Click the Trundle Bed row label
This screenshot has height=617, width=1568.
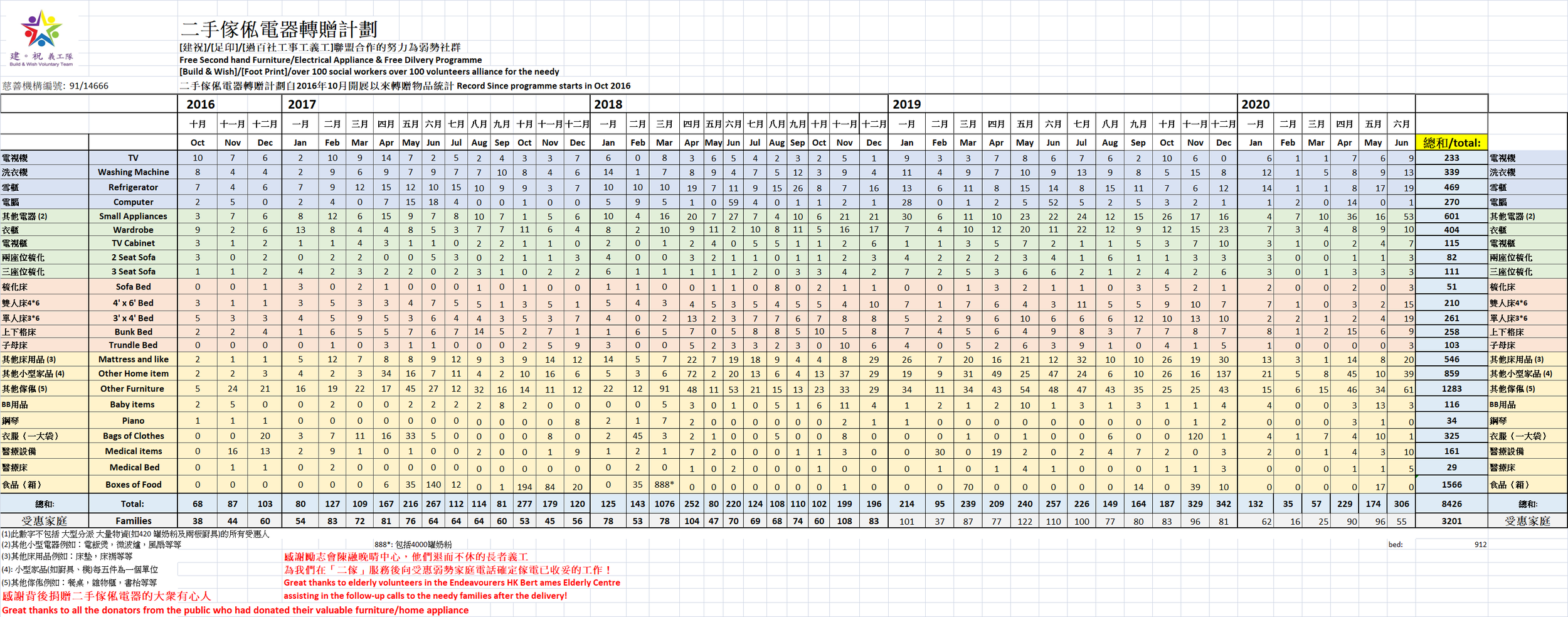tap(133, 345)
